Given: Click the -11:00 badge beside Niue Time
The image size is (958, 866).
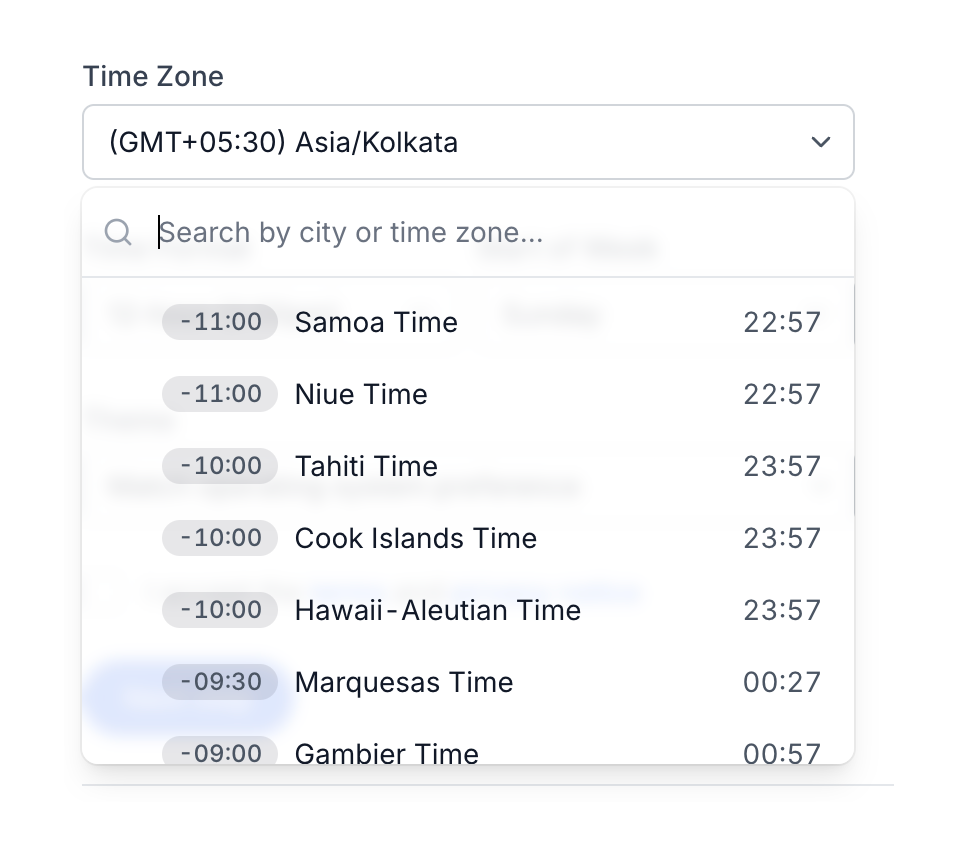Looking at the screenshot, I should (220, 394).
